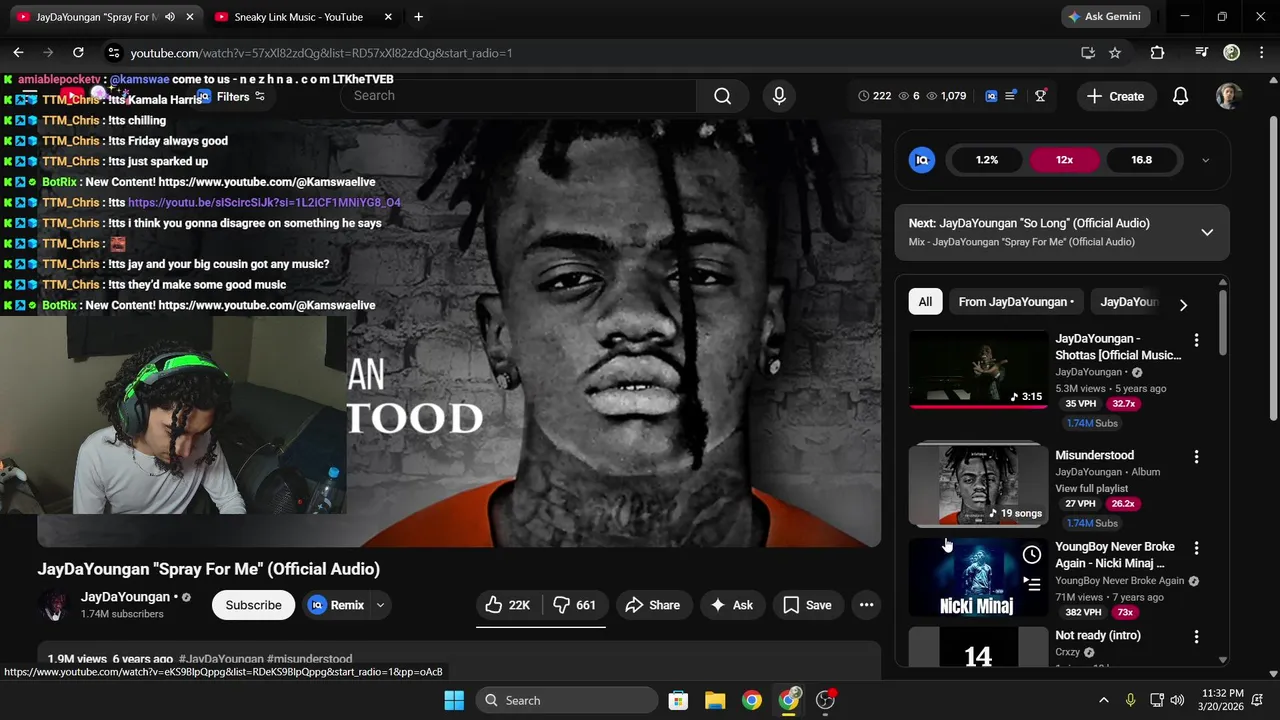Open Chrome profile yin-yang avatar
The height and width of the screenshot is (720, 1280).
pyautogui.click(x=1232, y=53)
